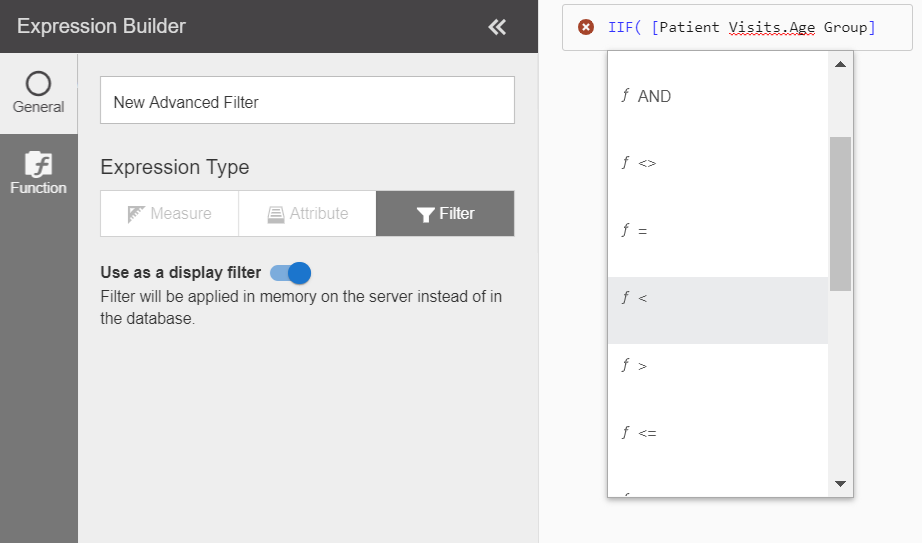Click the New Advanced Filter name field
Viewport: 922px width, 543px height.
(x=307, y=101)
